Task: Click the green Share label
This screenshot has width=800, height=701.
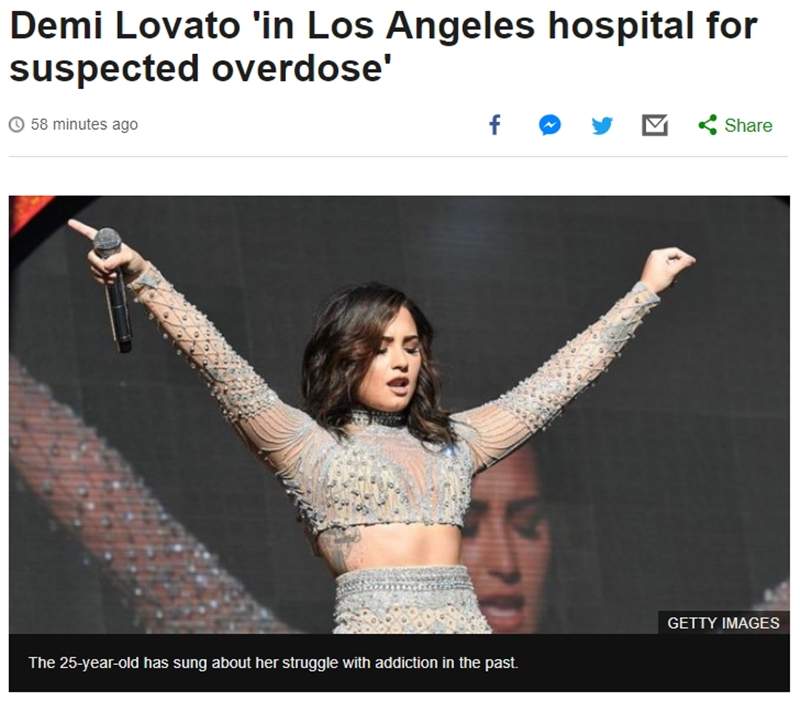Action: pyautogui.click(x=748, y=126)
